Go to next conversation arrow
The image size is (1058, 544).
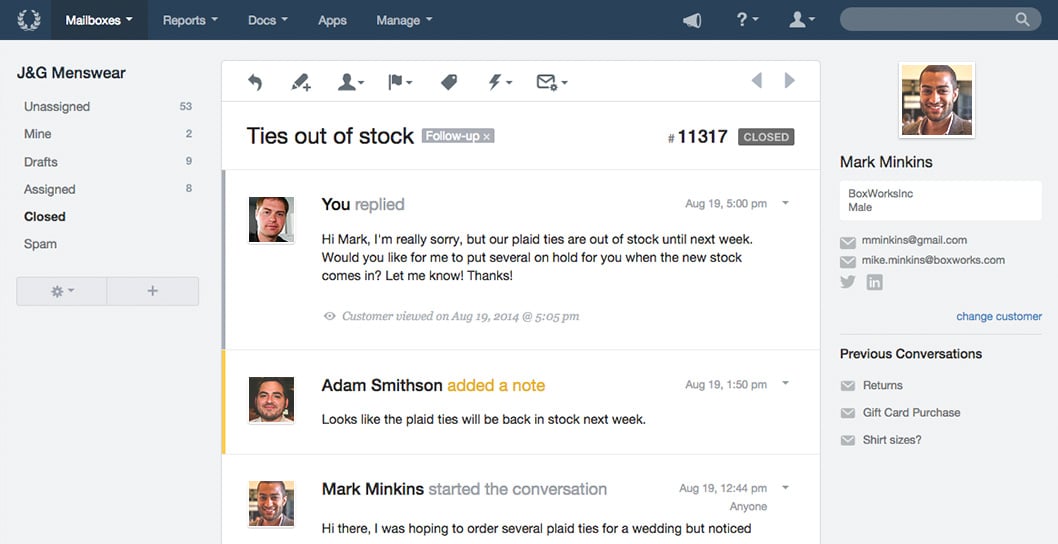pos(789,81)
